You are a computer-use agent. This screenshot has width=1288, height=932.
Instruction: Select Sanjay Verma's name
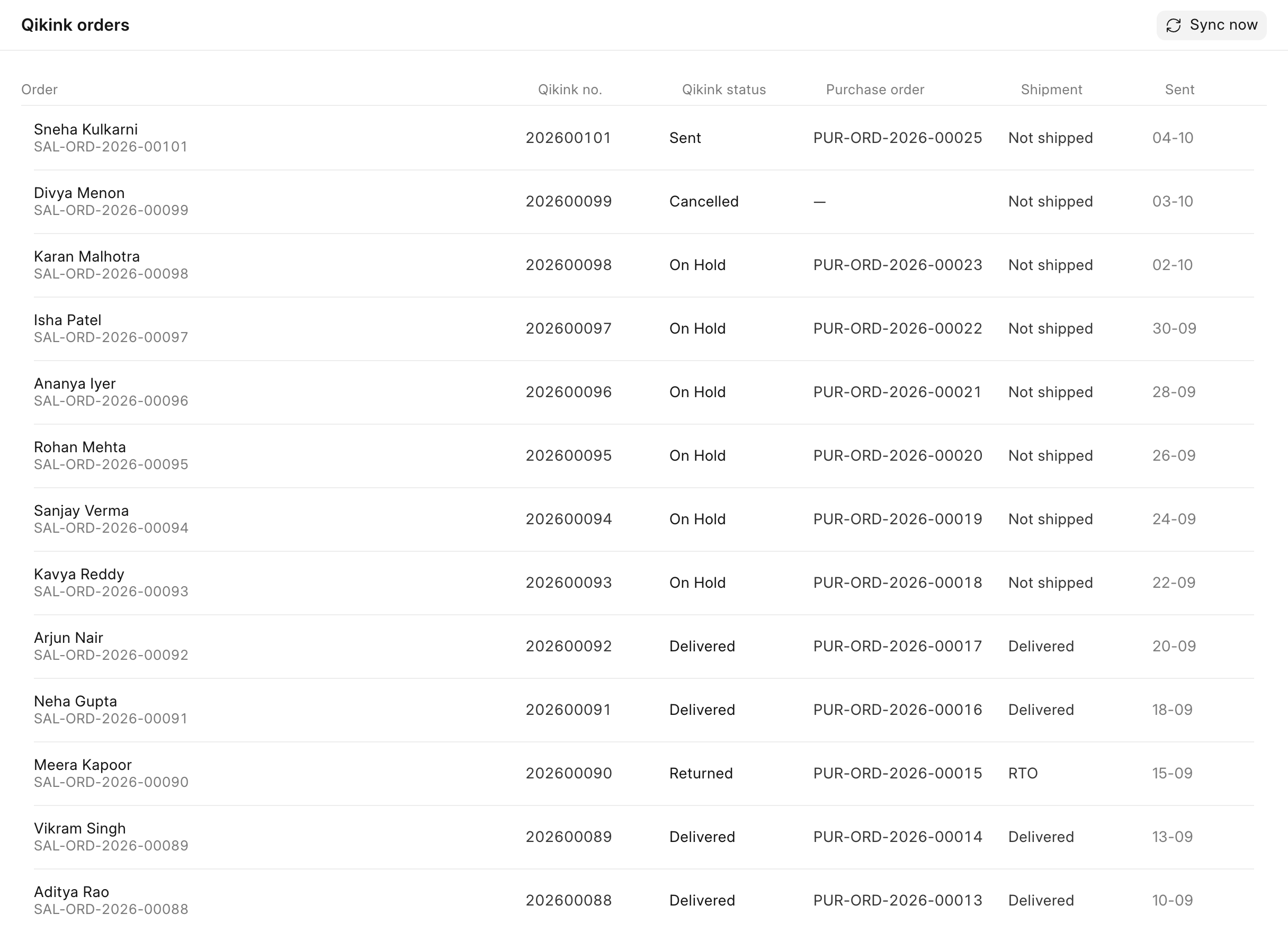[81, 511]
